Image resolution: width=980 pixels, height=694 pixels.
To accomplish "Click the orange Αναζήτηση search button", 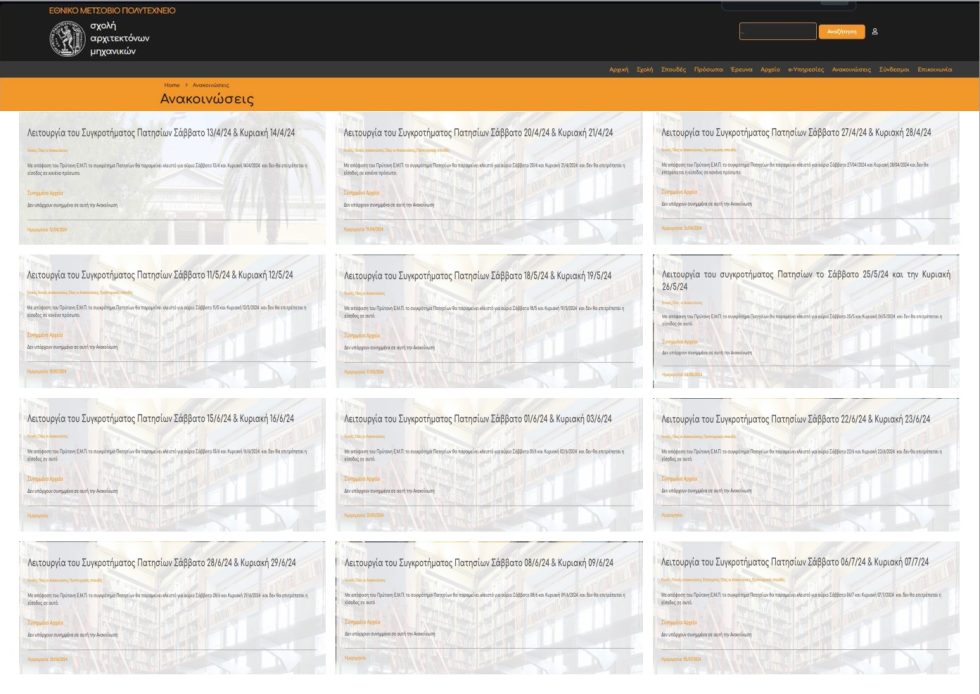I will 842,32.
